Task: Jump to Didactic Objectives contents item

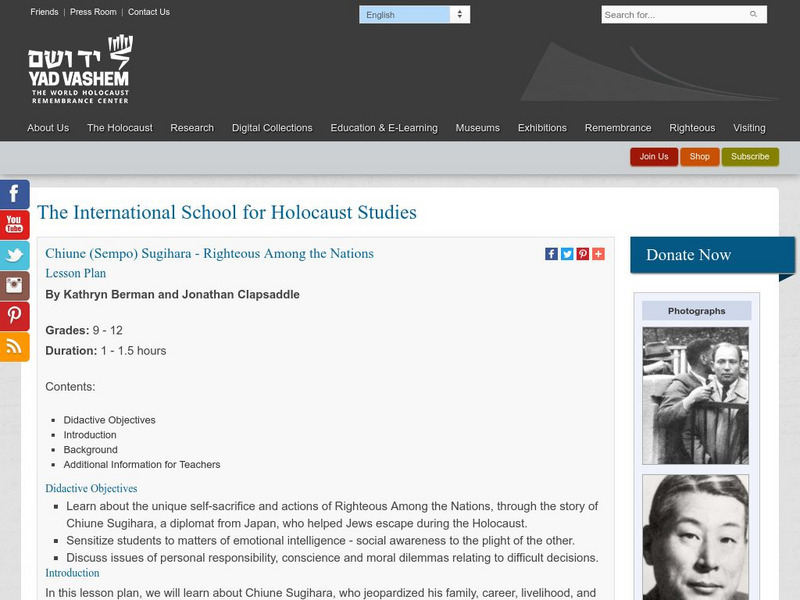Action: (109, 420)
